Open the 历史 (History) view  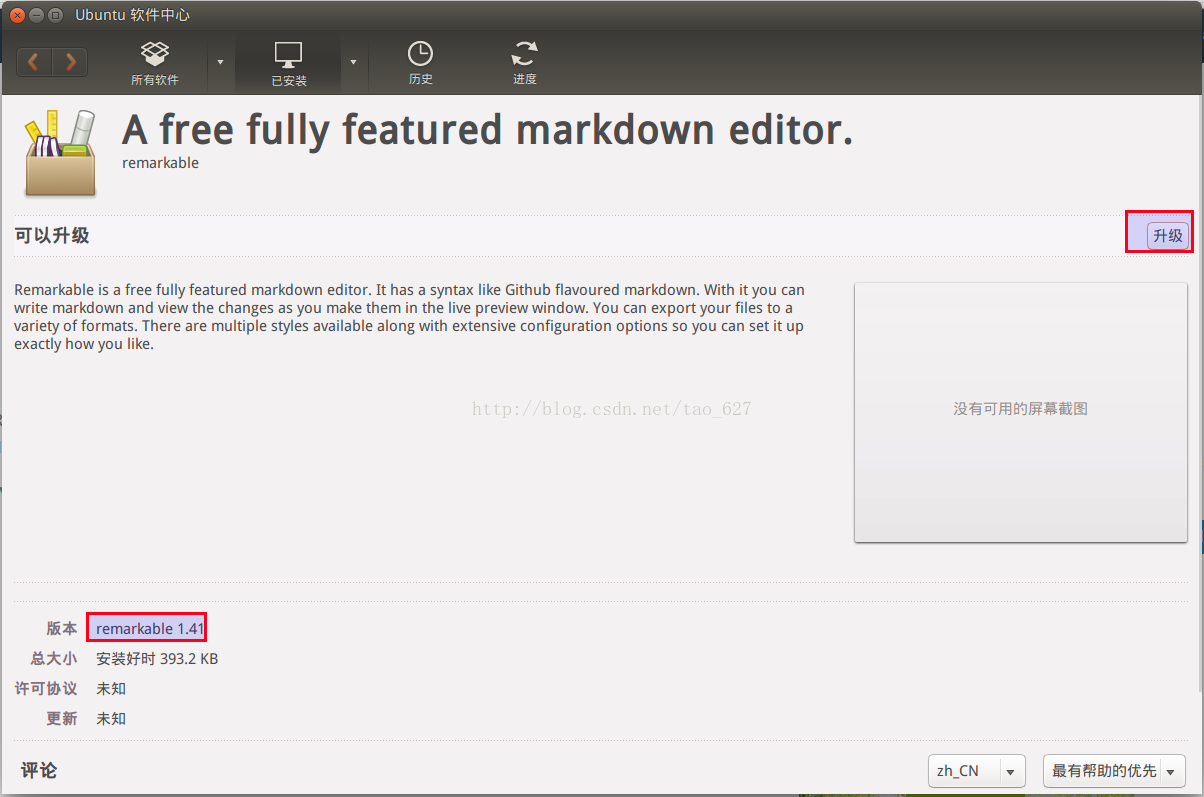tap(420, 64)
